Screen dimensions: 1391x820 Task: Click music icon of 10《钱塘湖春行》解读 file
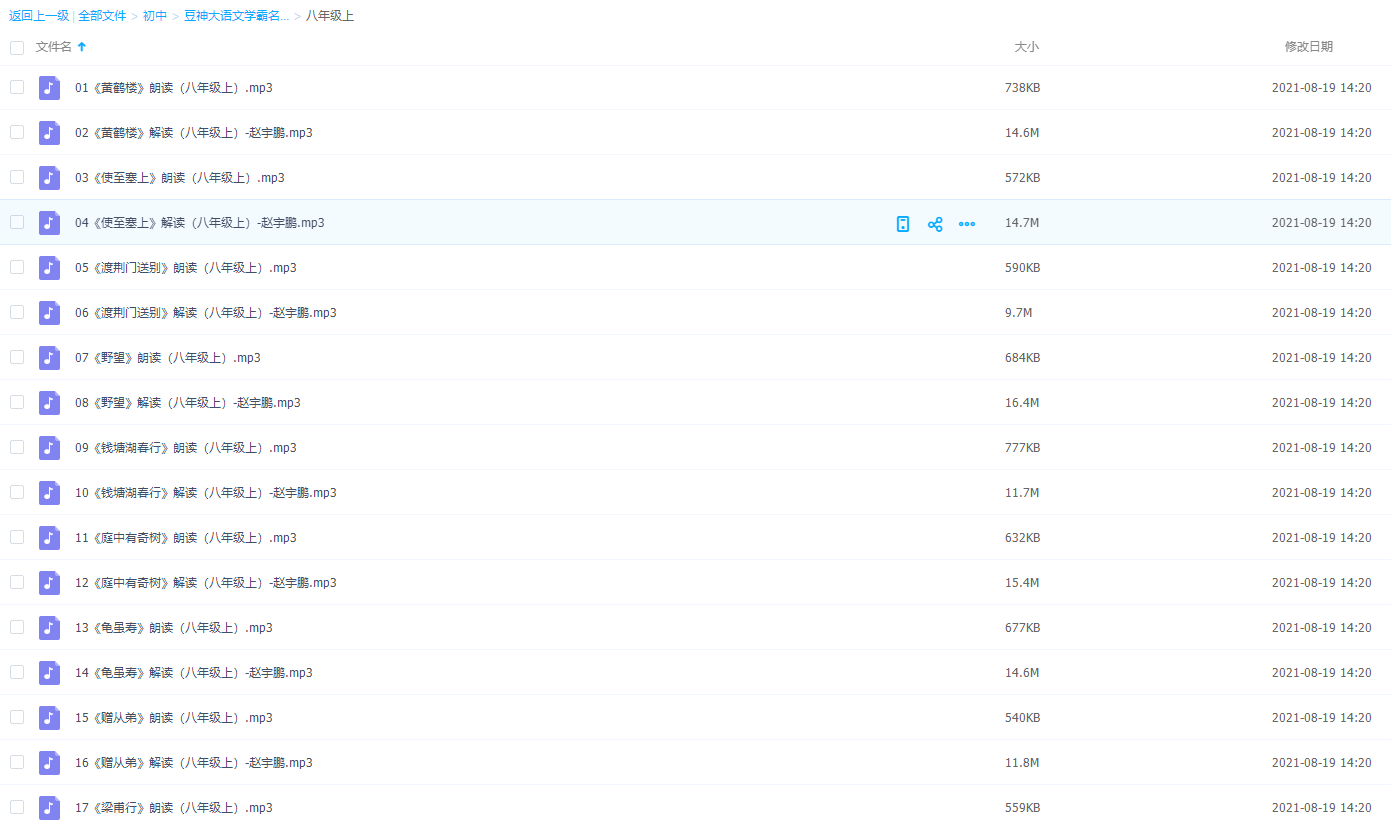pyautogui.click(x=49, y=493)
